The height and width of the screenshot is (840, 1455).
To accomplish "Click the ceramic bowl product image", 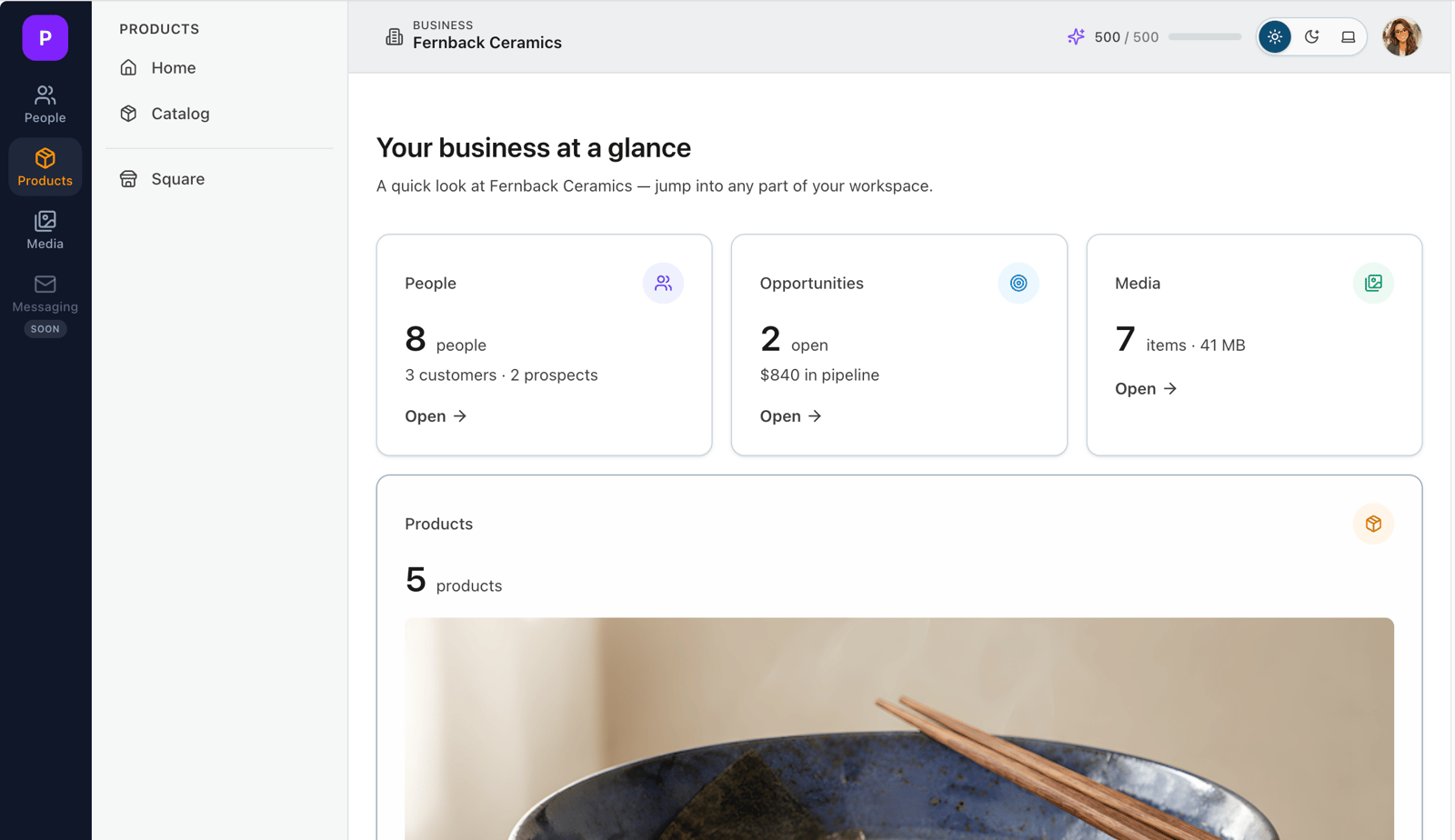I will pos(899,729).
